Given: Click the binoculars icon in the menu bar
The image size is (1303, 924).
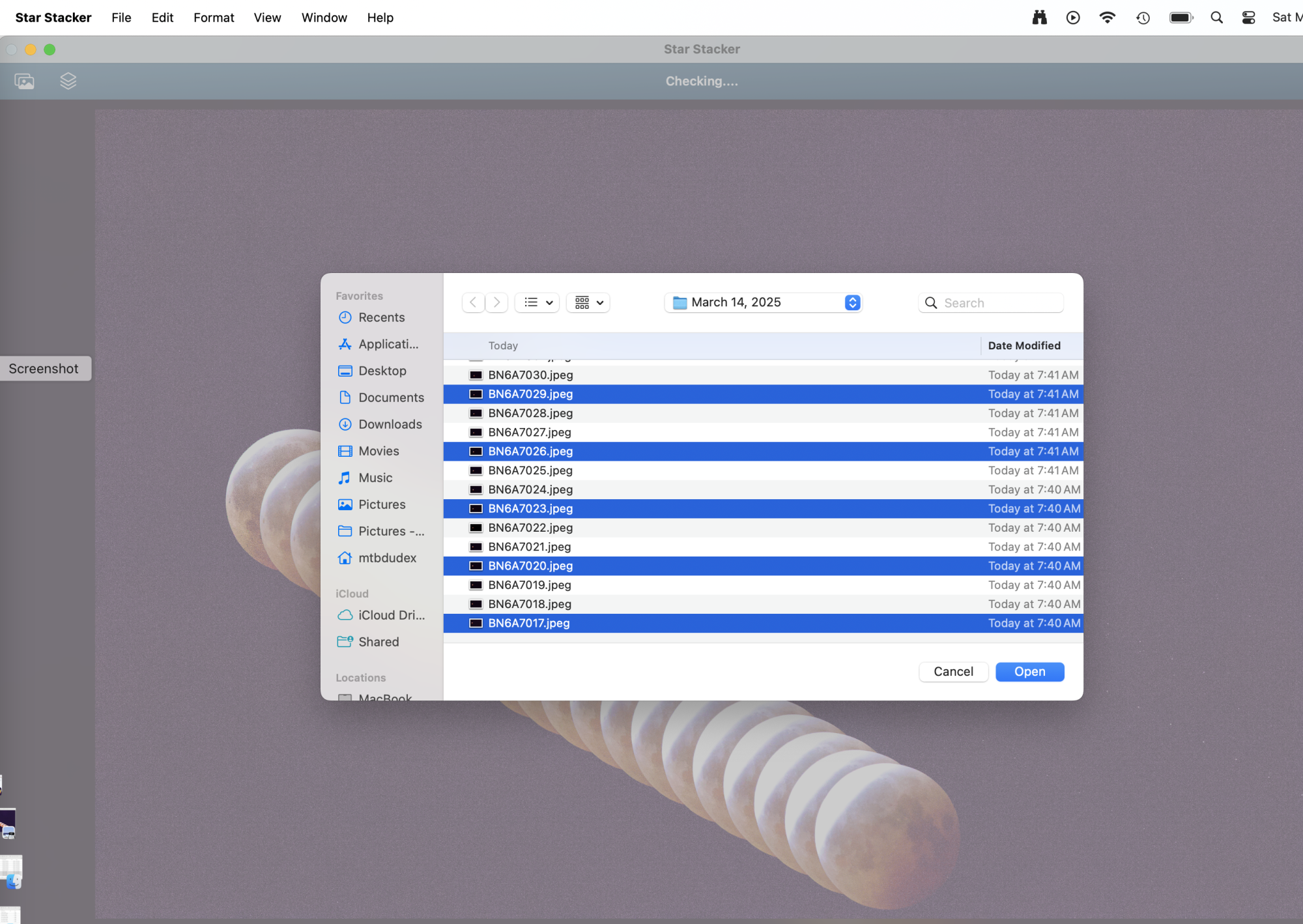Looking at the screenshot, I should pos(1040,18).
